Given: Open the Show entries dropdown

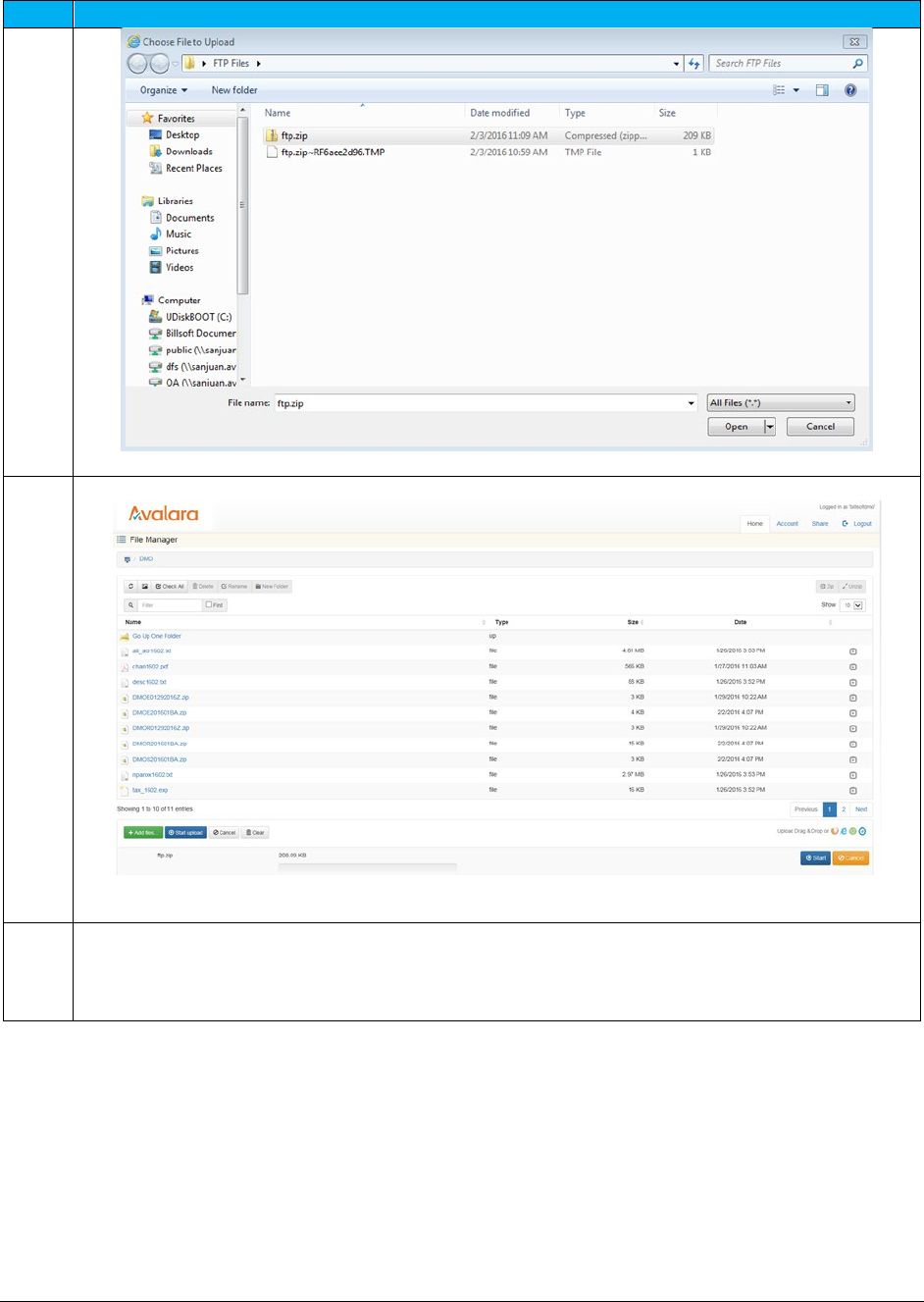Looking at the screenshot, I should click(852, 605).
